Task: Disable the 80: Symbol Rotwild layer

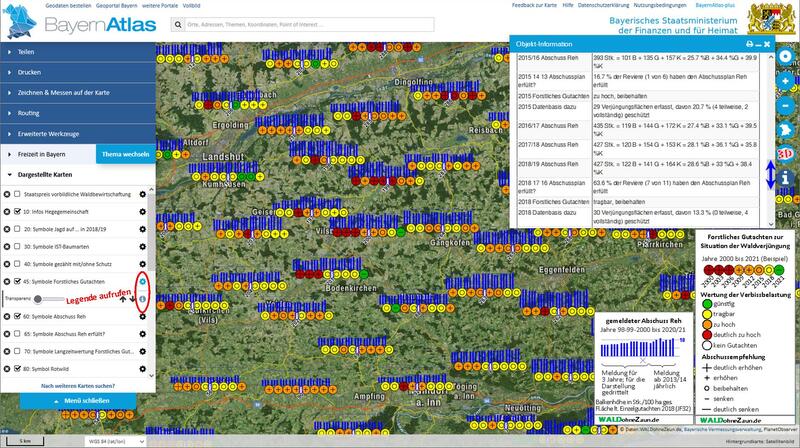Action: click(18, 369)
